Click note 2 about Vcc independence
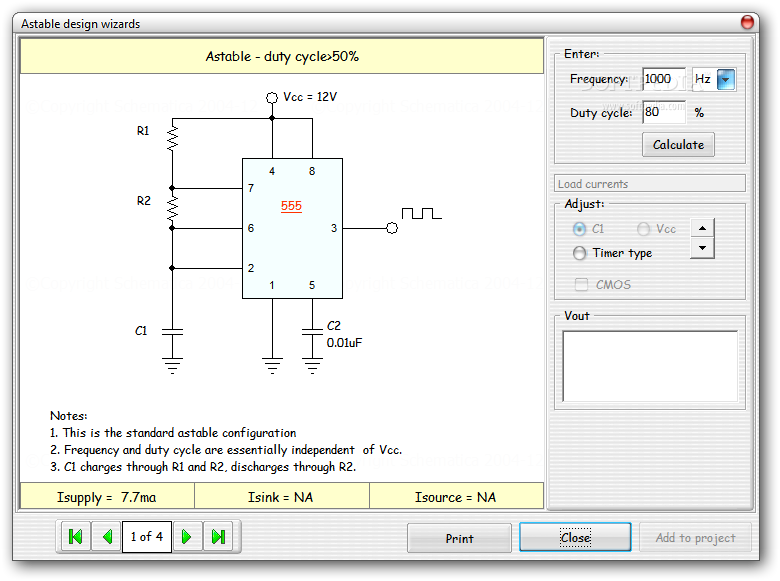The height and width of the screenshot is (581, 780). point(226,450)
